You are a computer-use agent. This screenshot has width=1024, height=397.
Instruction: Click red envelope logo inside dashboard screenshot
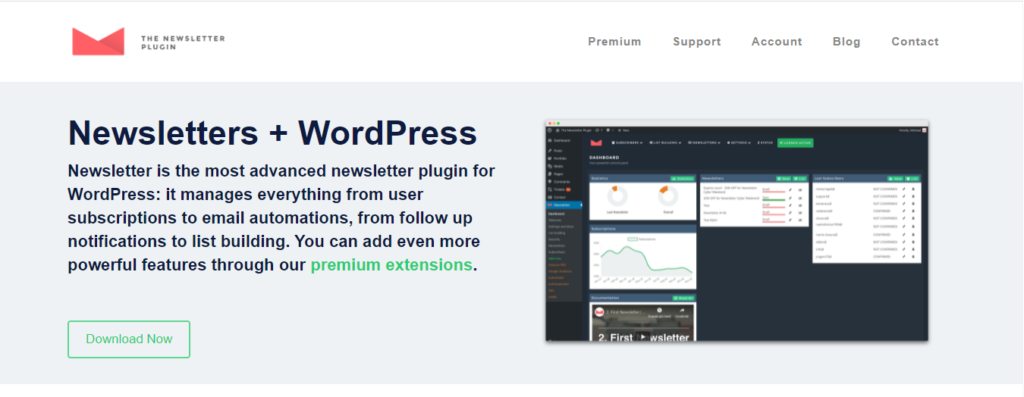596,142
